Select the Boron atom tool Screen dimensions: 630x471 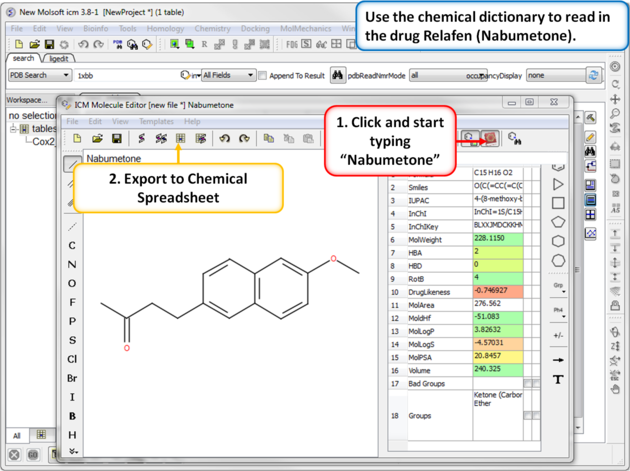(72, 416)
